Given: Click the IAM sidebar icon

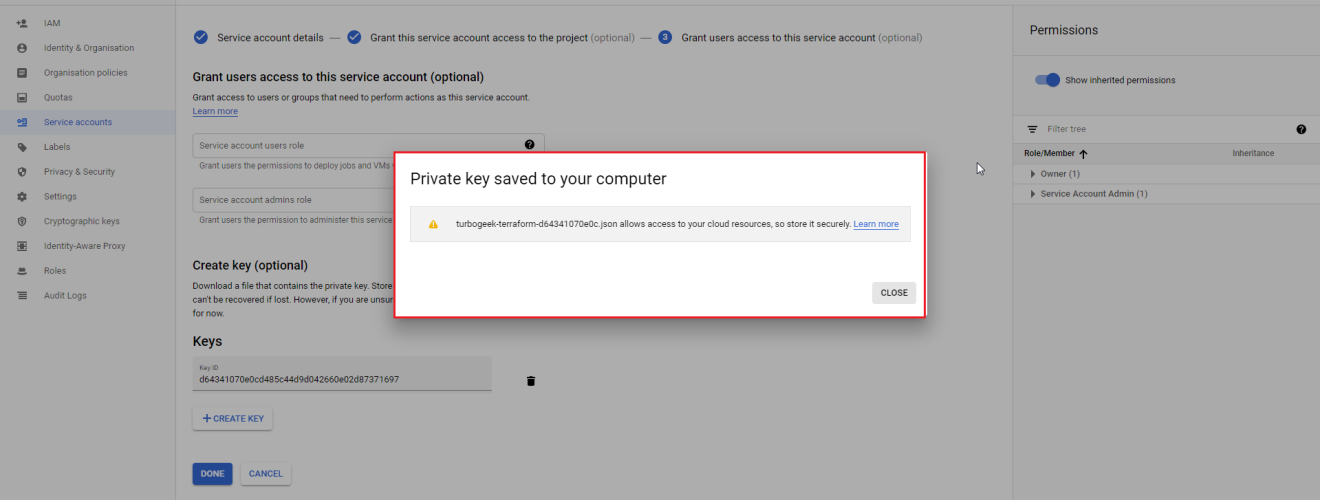Looking at the screenshot, I should pyautogui.click(x=22, y=23).
